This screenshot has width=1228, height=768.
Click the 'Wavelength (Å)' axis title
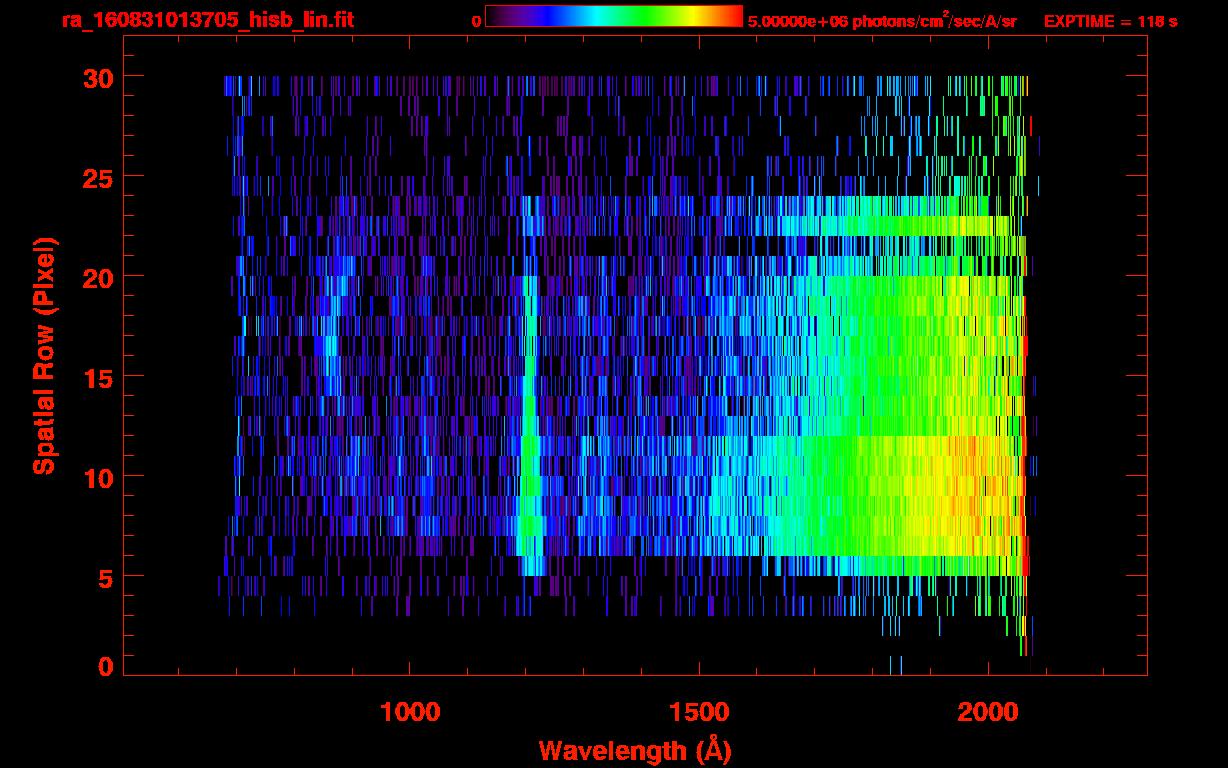[634, 750]
